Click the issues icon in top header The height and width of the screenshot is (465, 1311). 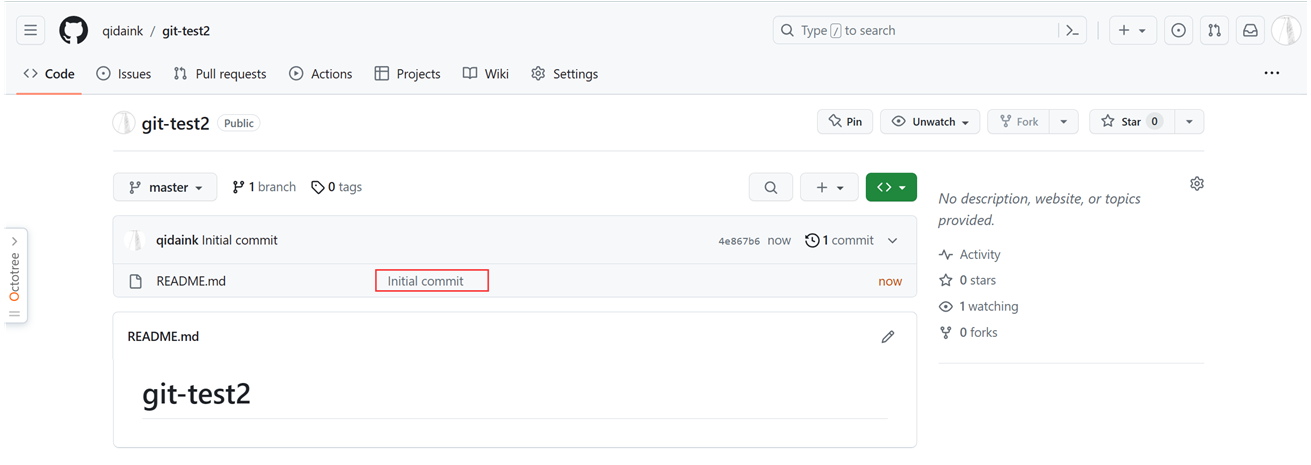click(x=1179, y=31)
